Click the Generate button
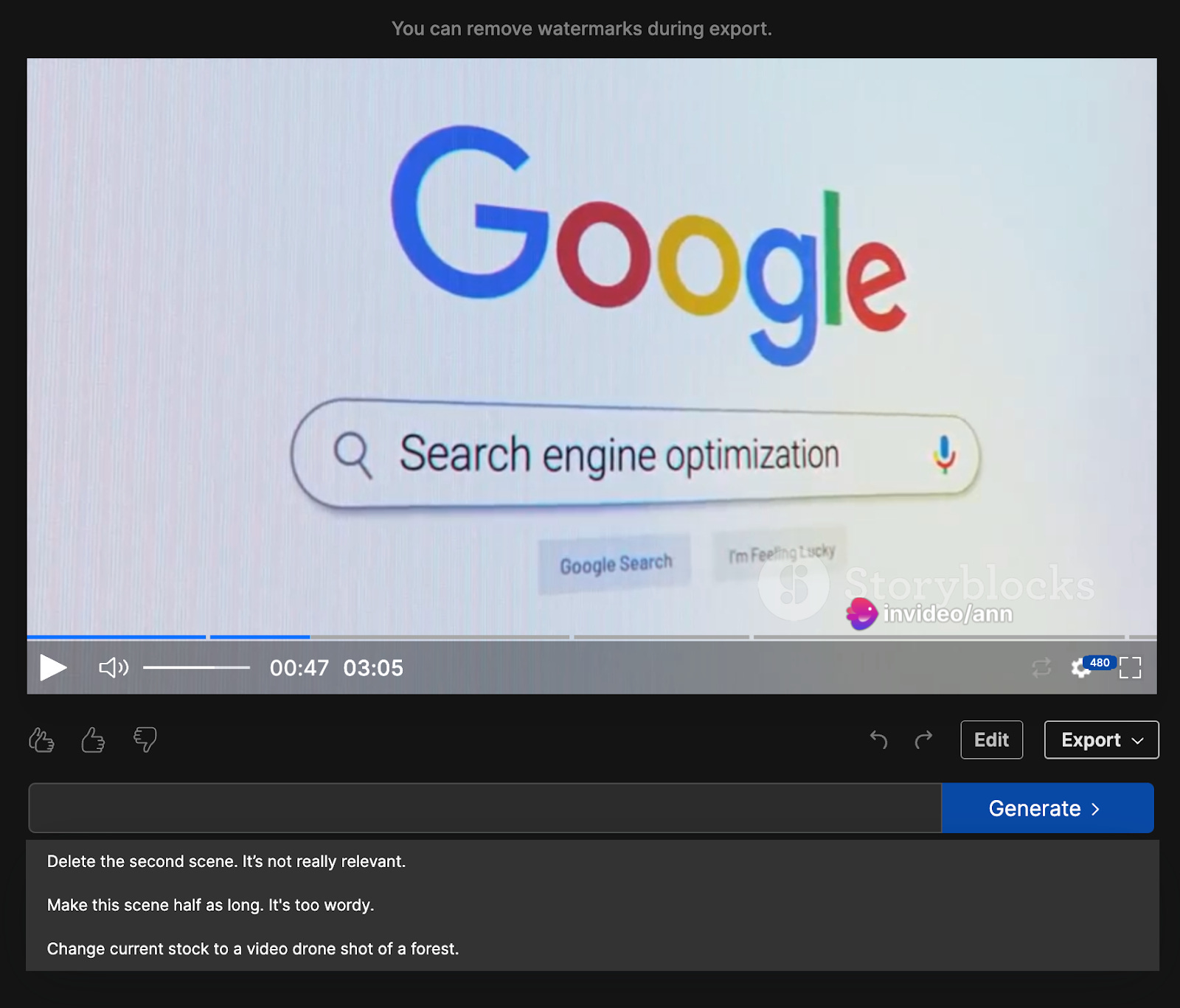Screen dimensions: 1180x1008 tap(1047, 808)
